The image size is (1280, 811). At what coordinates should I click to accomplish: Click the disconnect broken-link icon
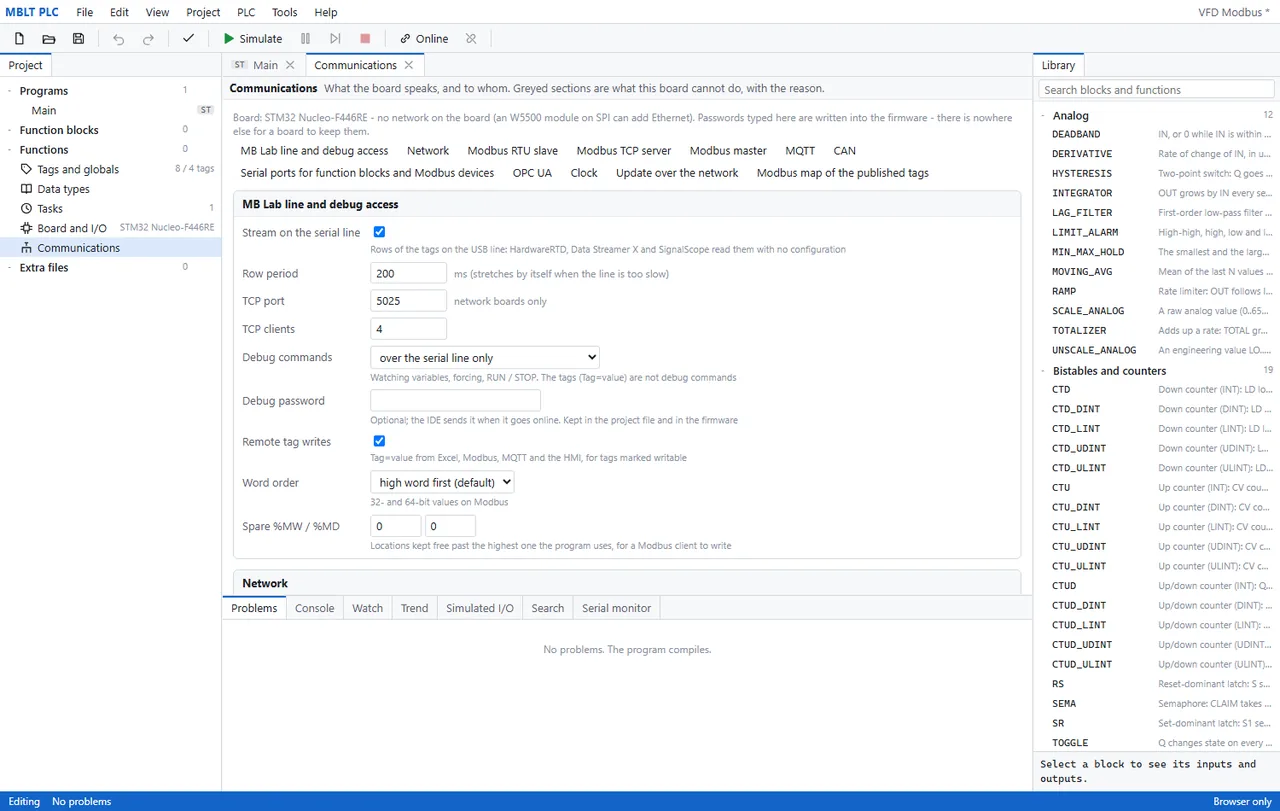point(471,39)
